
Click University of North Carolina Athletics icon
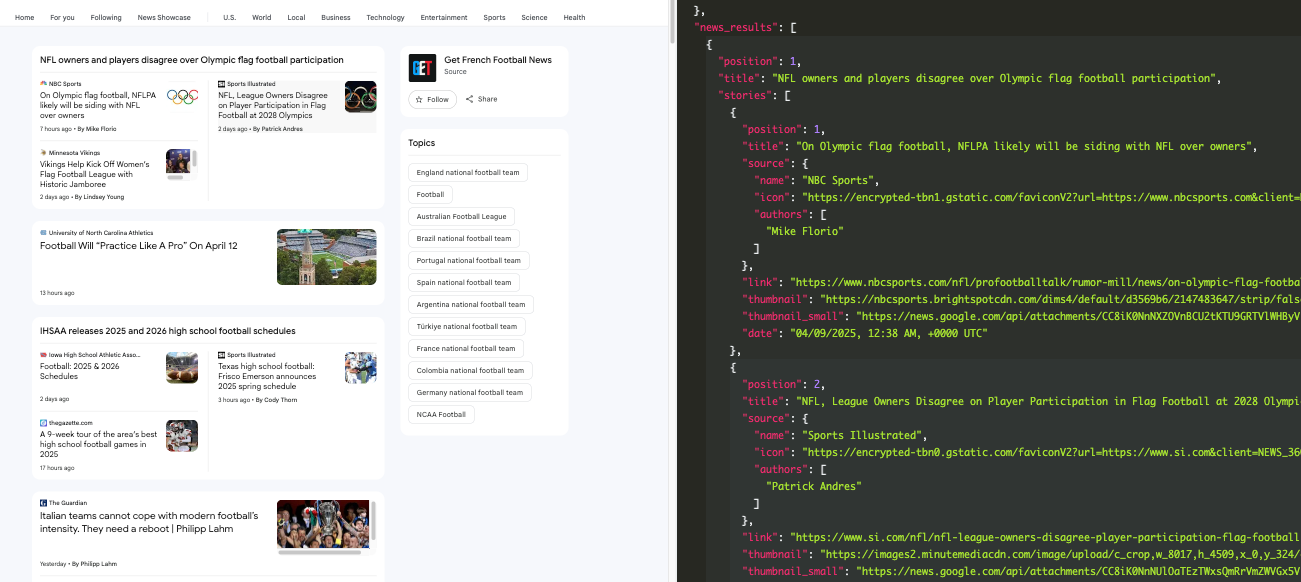click(43, 233)
